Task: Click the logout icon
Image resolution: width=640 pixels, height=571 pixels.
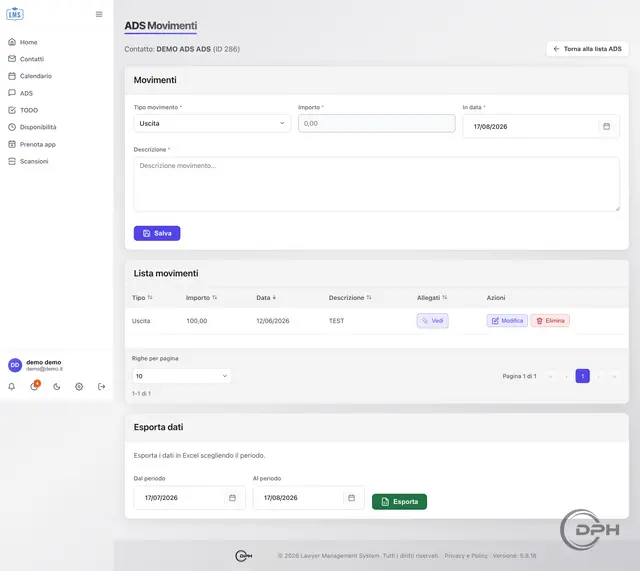Action: click(x=102, y=387)
